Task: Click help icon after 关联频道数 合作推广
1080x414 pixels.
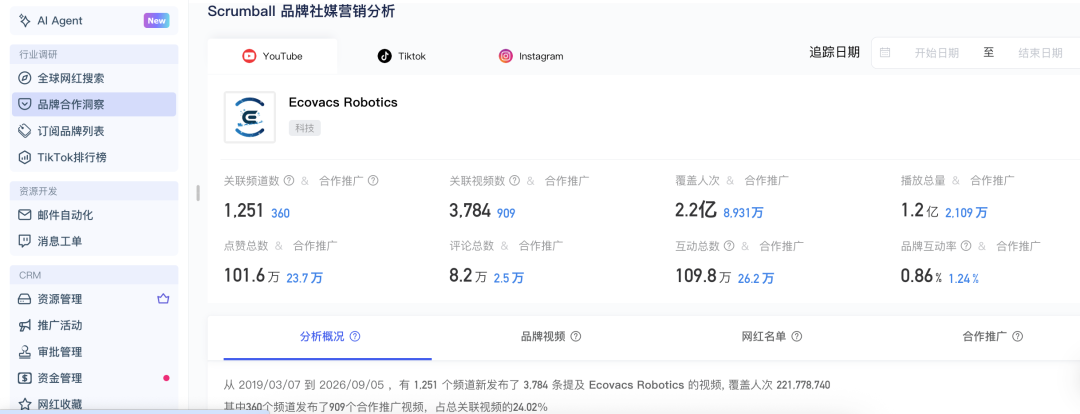Action: point(373,180)
